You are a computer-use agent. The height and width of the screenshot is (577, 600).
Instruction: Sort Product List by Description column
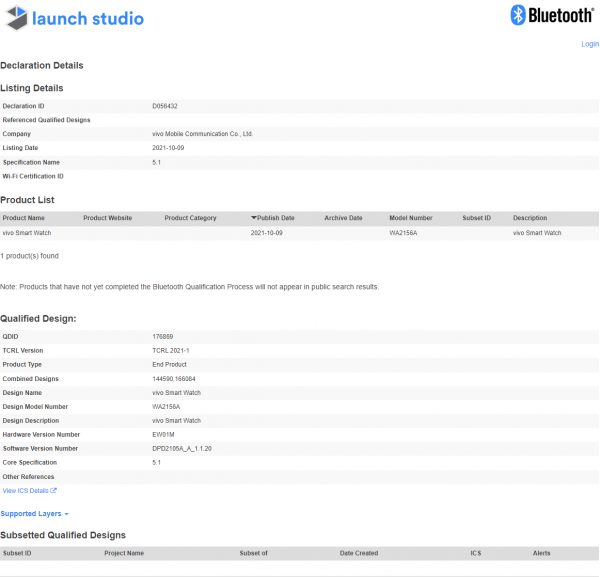click(530, 218)
